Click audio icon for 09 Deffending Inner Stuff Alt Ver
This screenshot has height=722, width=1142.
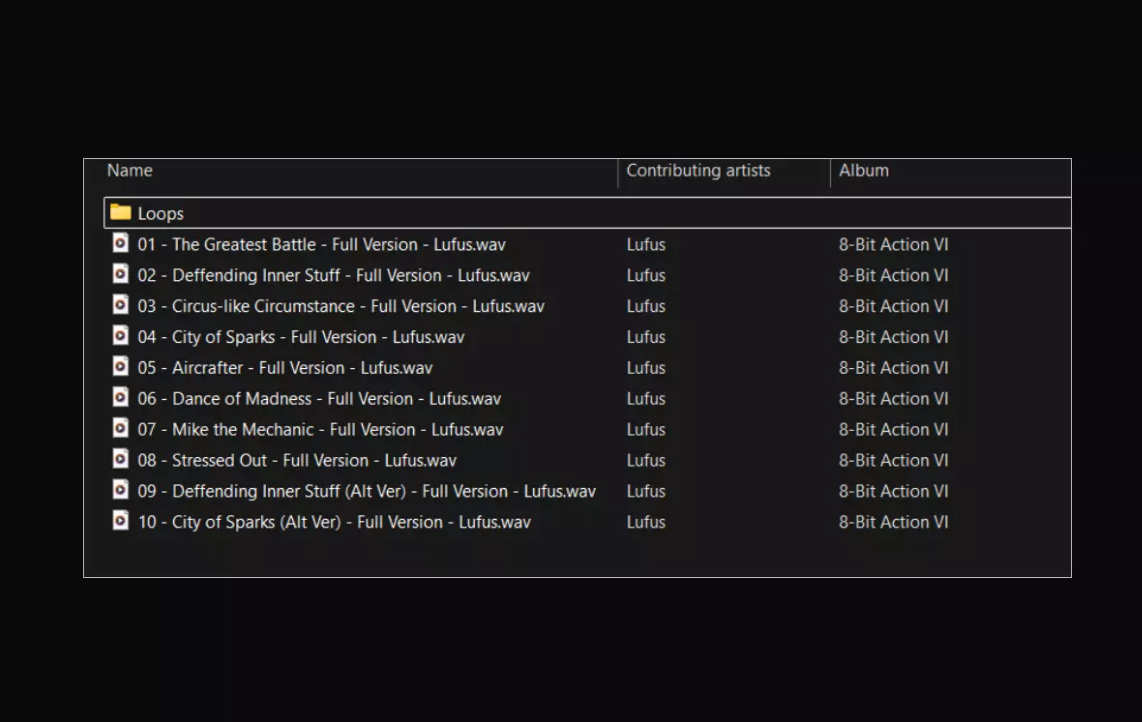(120, 490)
